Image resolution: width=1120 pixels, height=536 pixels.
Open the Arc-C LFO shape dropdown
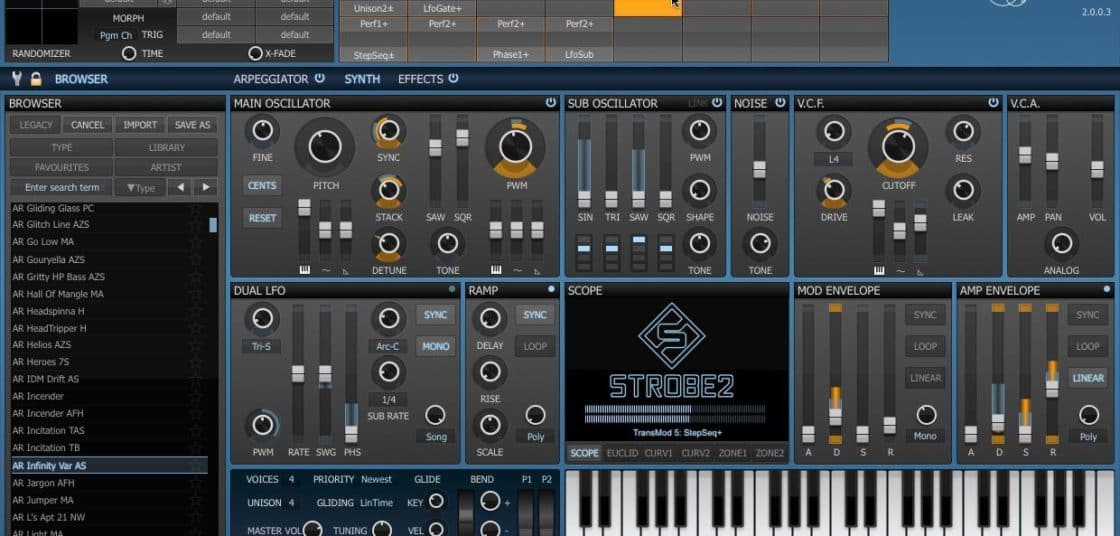388,347
